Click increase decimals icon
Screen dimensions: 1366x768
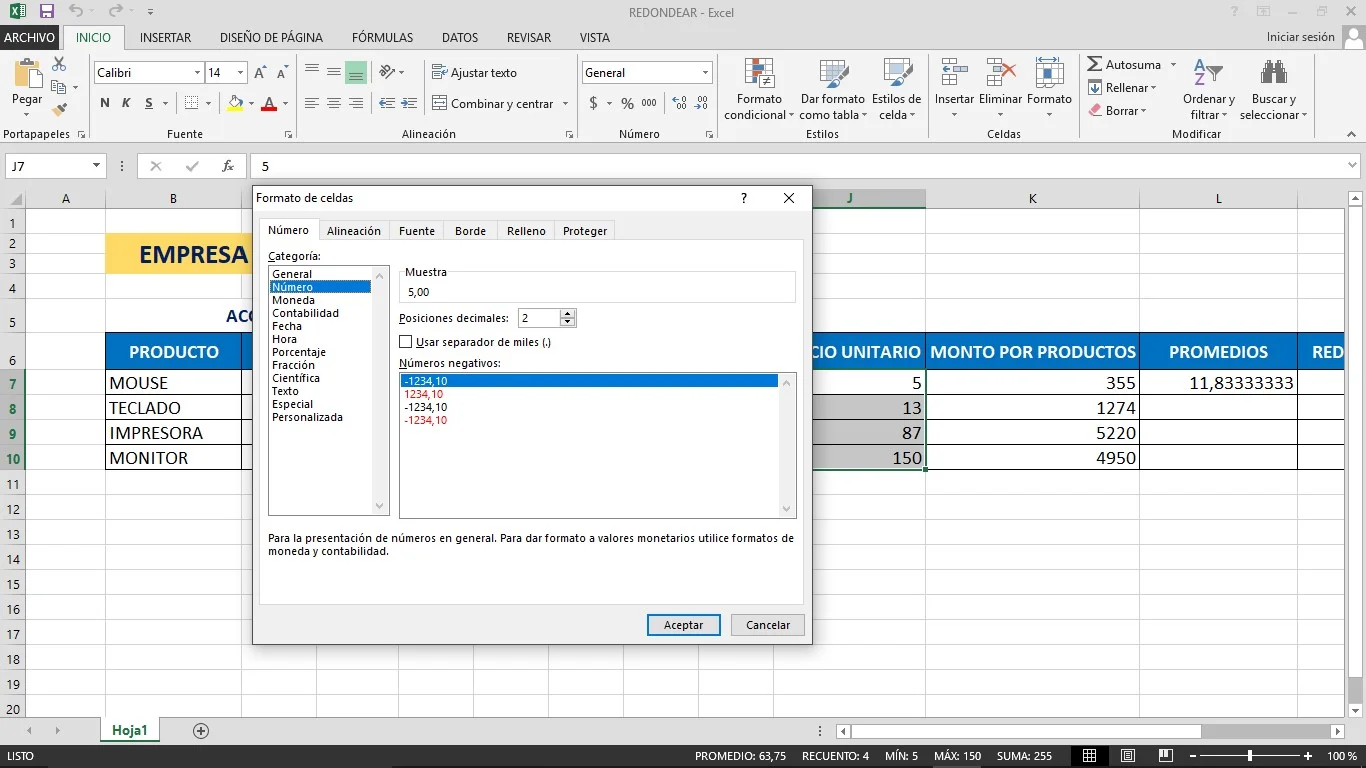680,103
